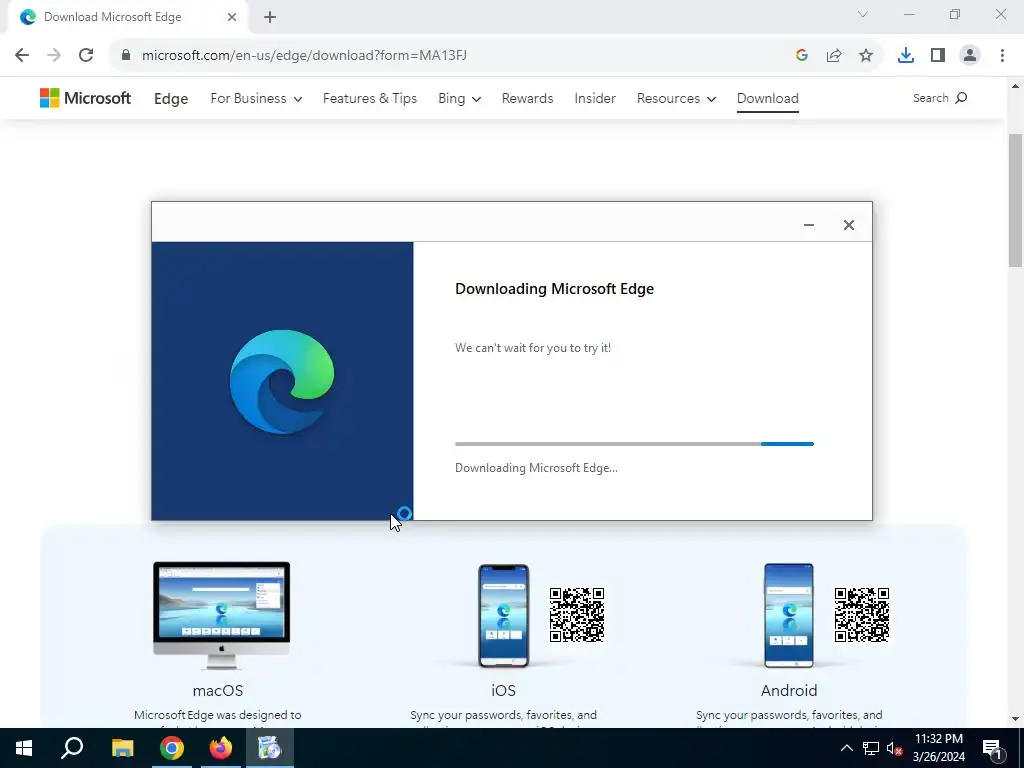Screen dimensions: 1024x768
Task: Click the Edge logo in installer
Action: pos(281,382)
